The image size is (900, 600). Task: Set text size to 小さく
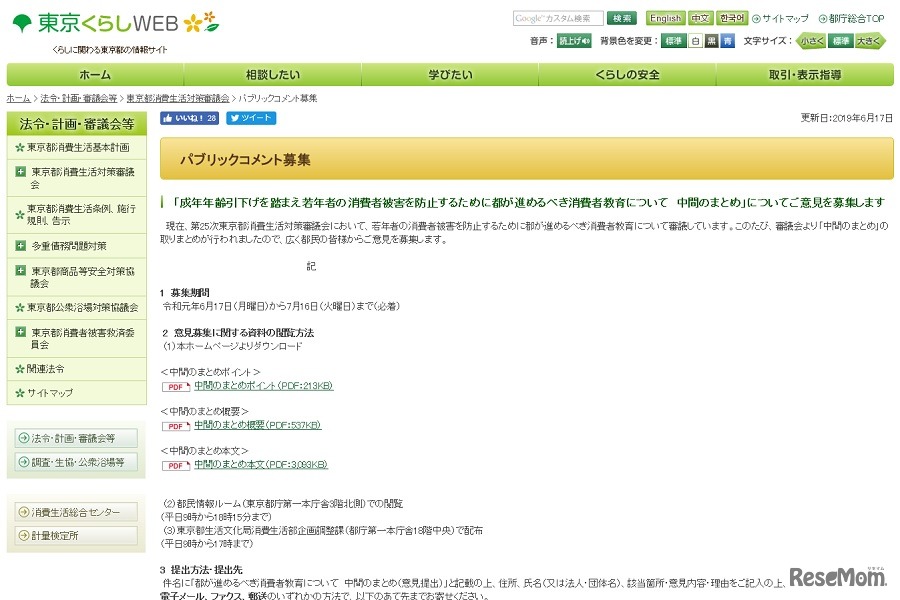811,41
